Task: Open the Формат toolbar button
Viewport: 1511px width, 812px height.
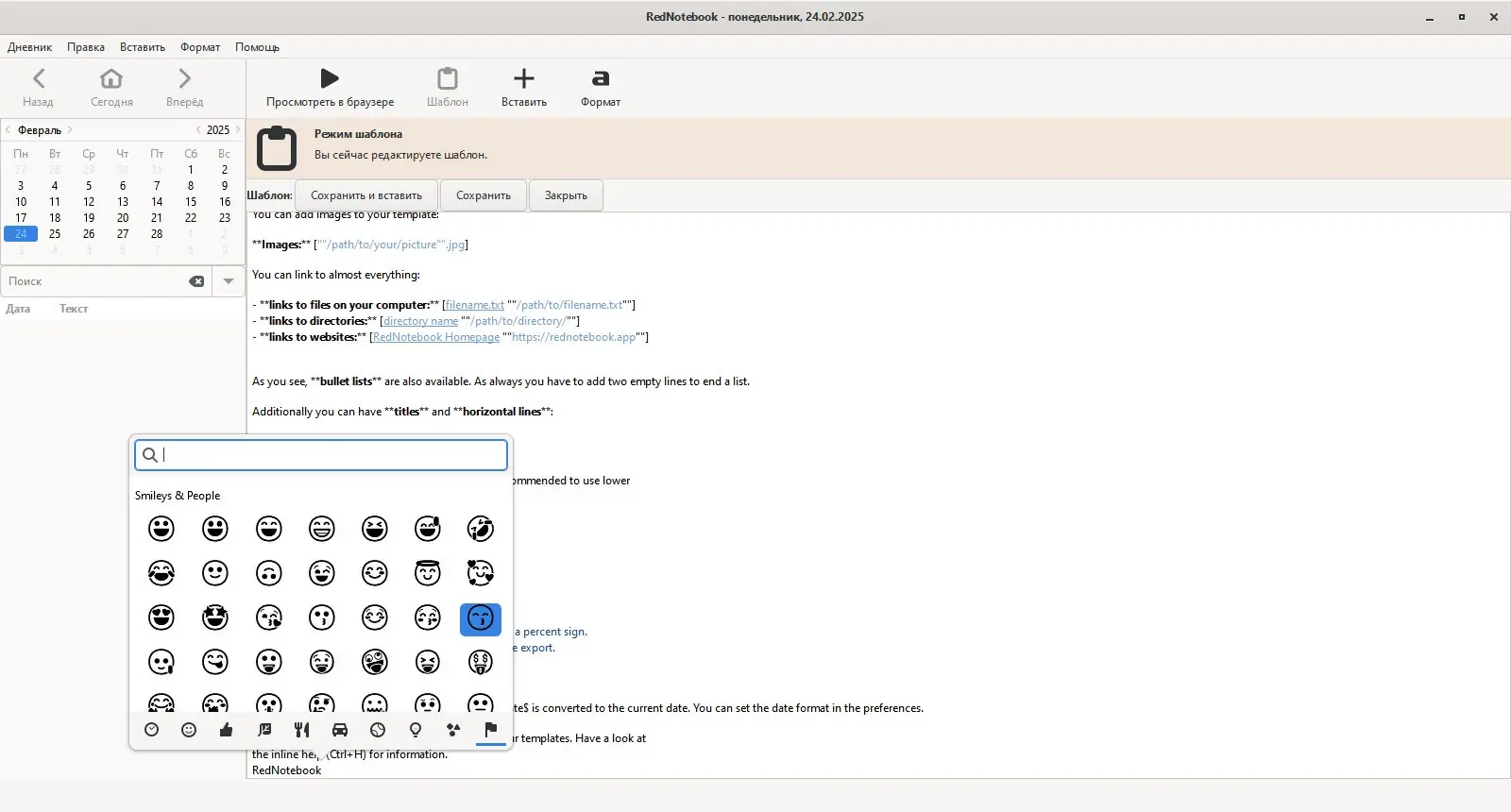Action: point(601,88)
